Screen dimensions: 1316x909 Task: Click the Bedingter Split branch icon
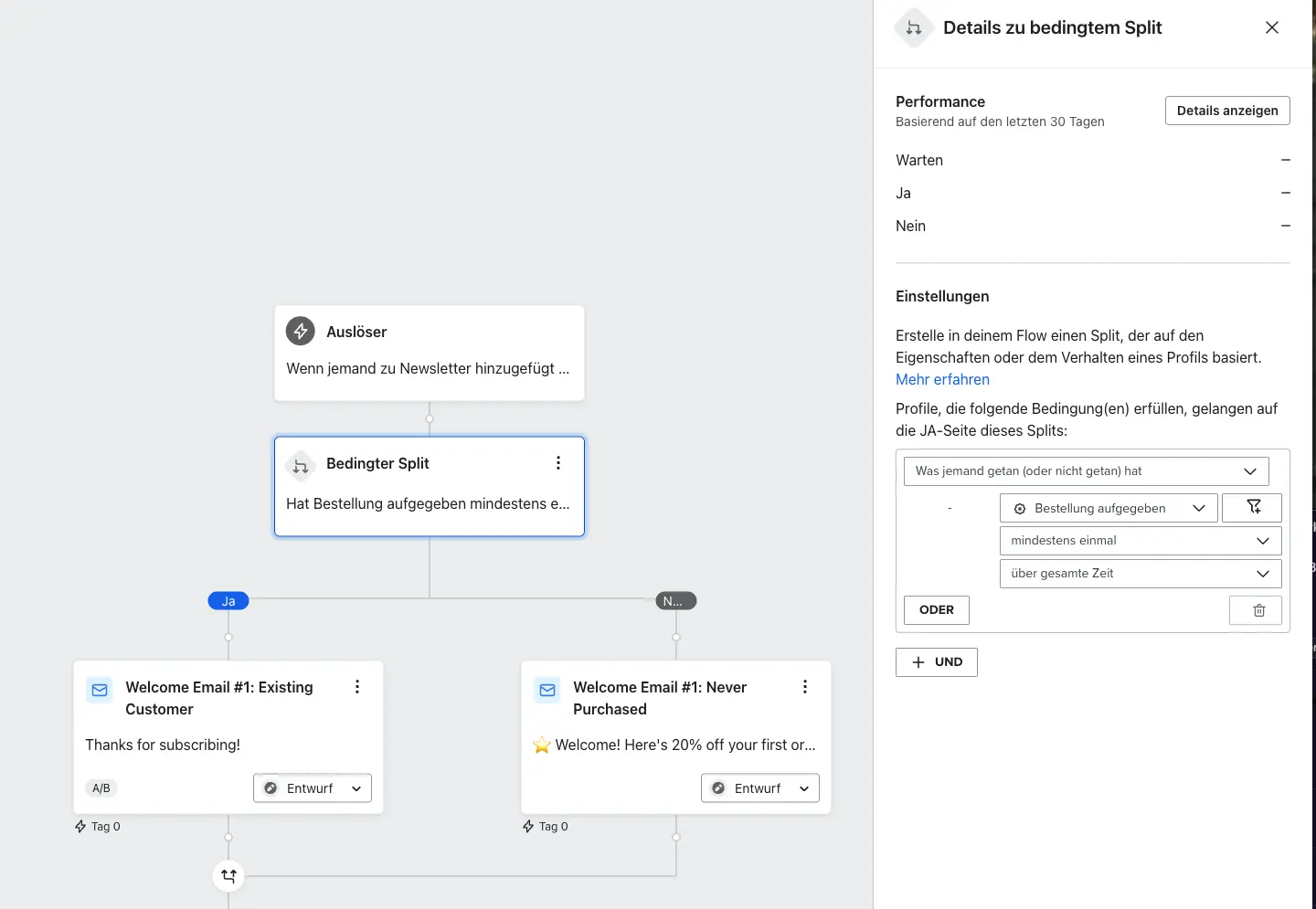(300, 466)
